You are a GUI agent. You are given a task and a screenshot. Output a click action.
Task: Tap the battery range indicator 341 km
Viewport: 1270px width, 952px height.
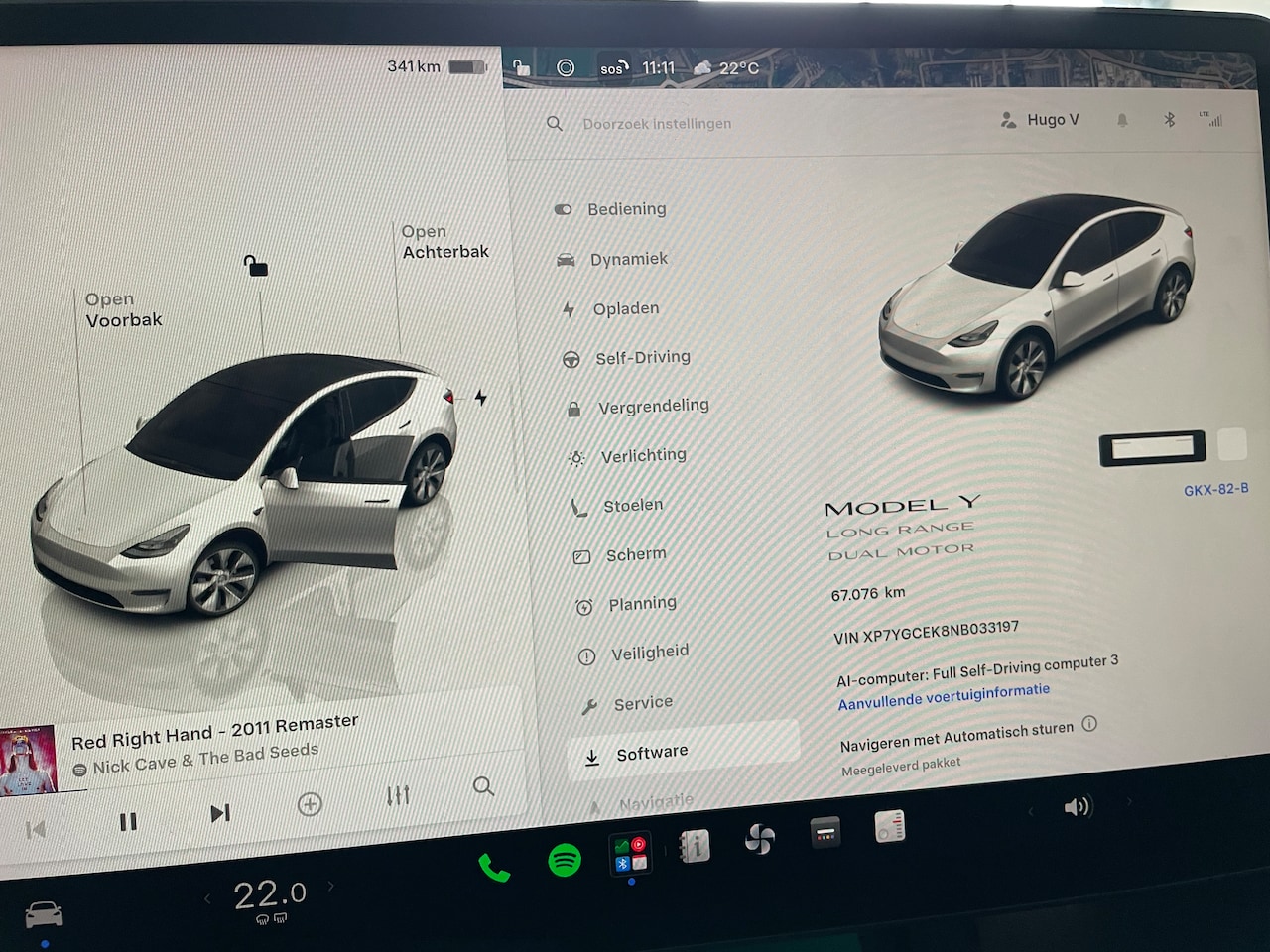[x=437, y=66]
